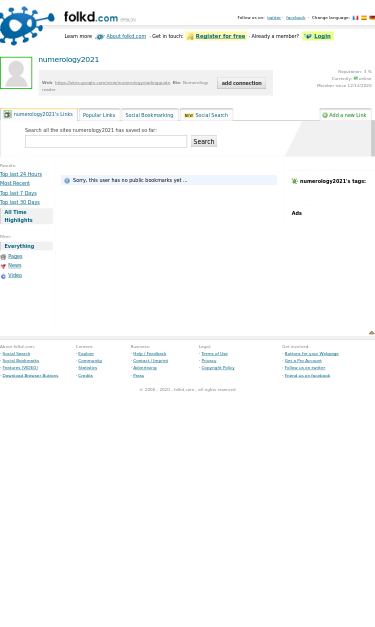The width and height of the screenshot is (375, 627).
Task: Click the Video filter icon
Action: tap(3, 276)
